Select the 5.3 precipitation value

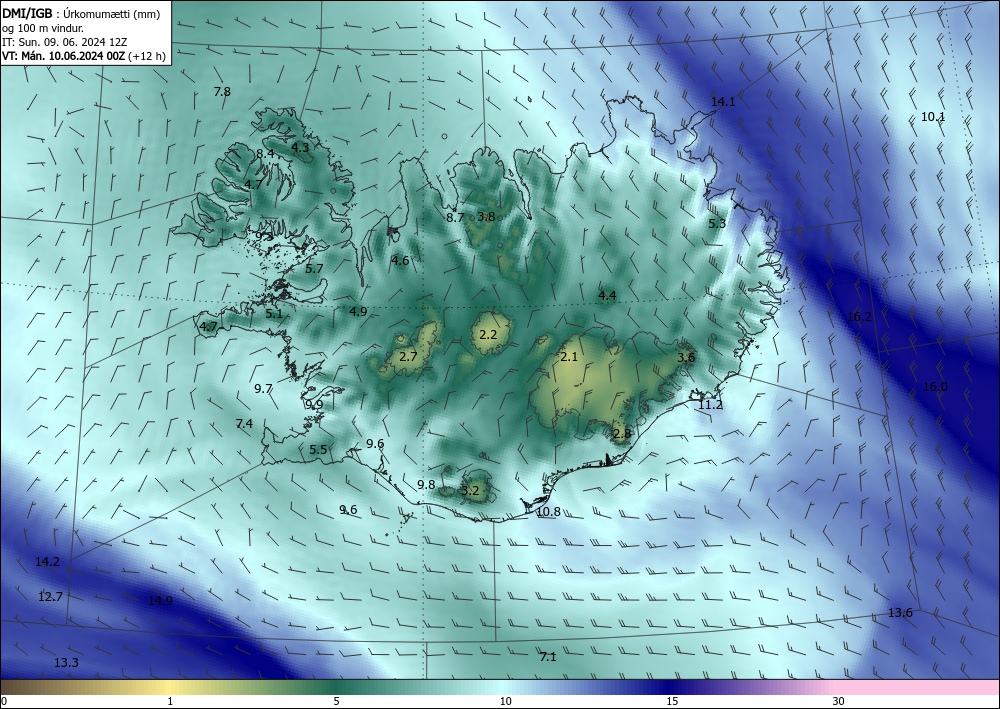(x=717, y=223)
